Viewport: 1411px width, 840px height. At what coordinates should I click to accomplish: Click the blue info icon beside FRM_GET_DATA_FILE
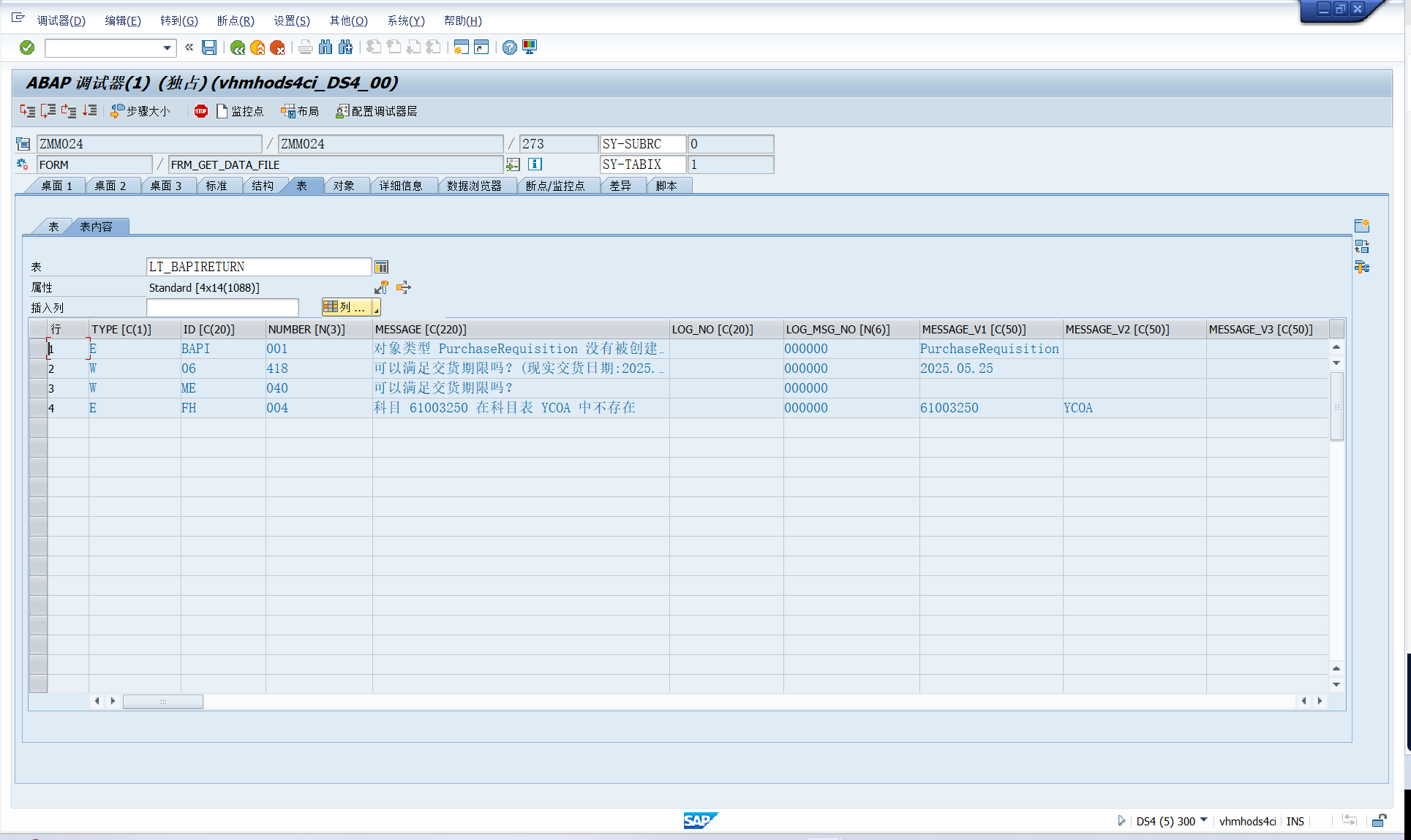535,164
